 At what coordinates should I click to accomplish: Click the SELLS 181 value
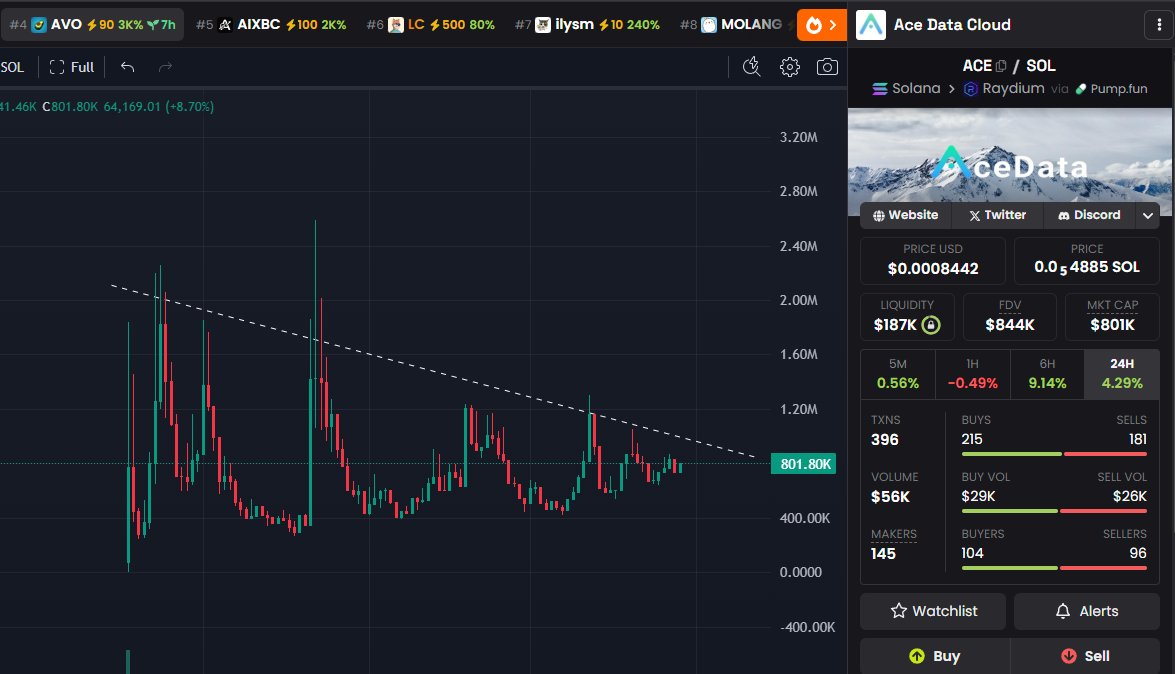tap(1138, 439)
